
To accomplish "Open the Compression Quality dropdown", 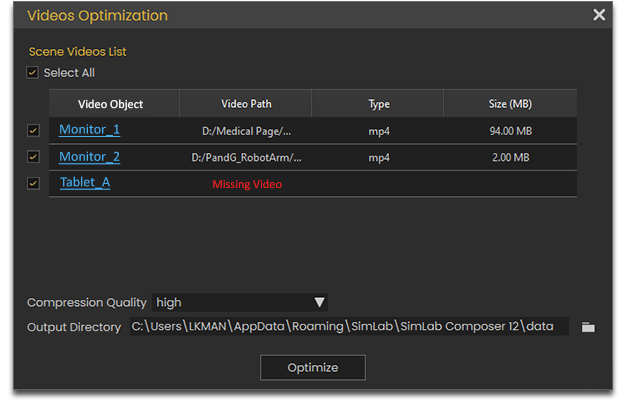I will [240, 302].
